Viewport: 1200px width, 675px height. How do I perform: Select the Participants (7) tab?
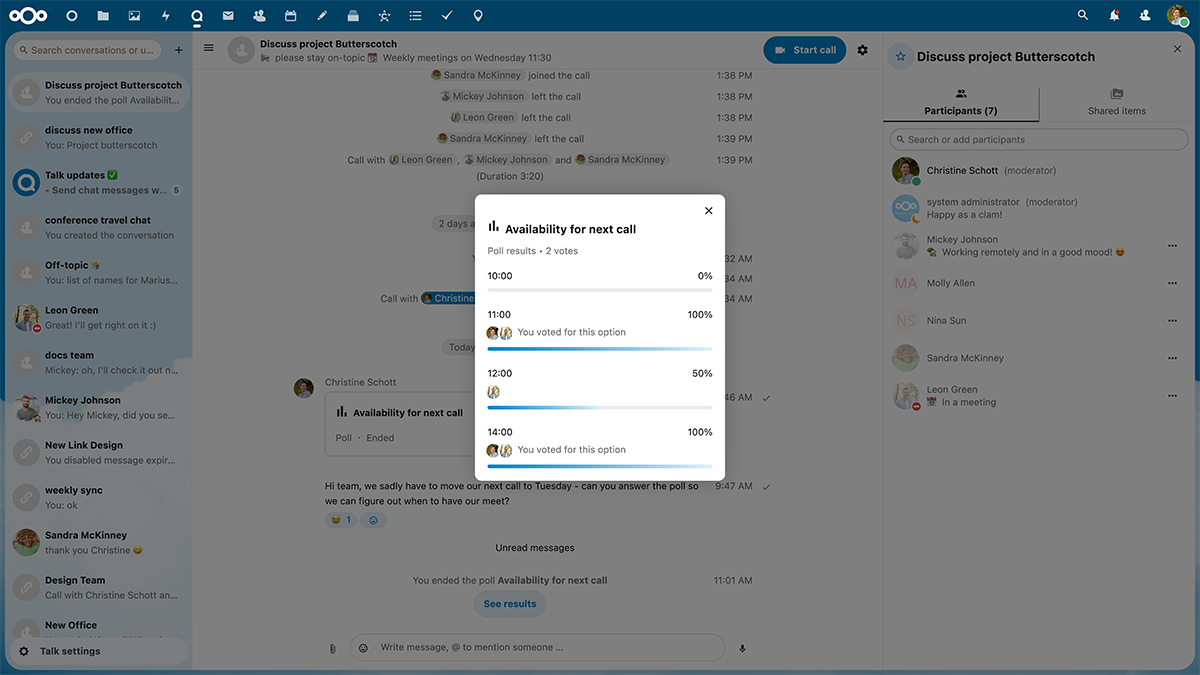point(961,103)
